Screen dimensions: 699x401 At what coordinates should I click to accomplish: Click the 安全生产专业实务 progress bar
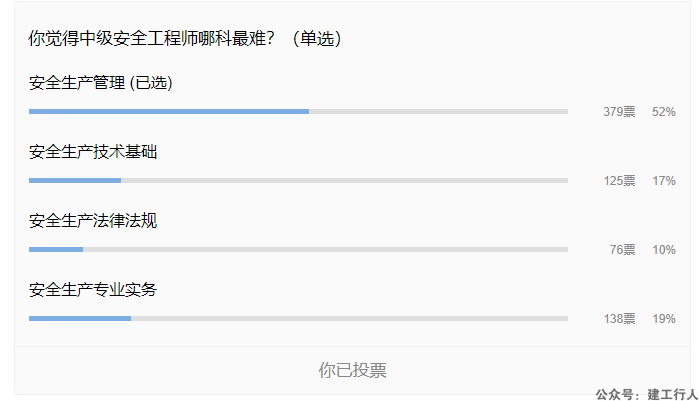pos(298,319)
